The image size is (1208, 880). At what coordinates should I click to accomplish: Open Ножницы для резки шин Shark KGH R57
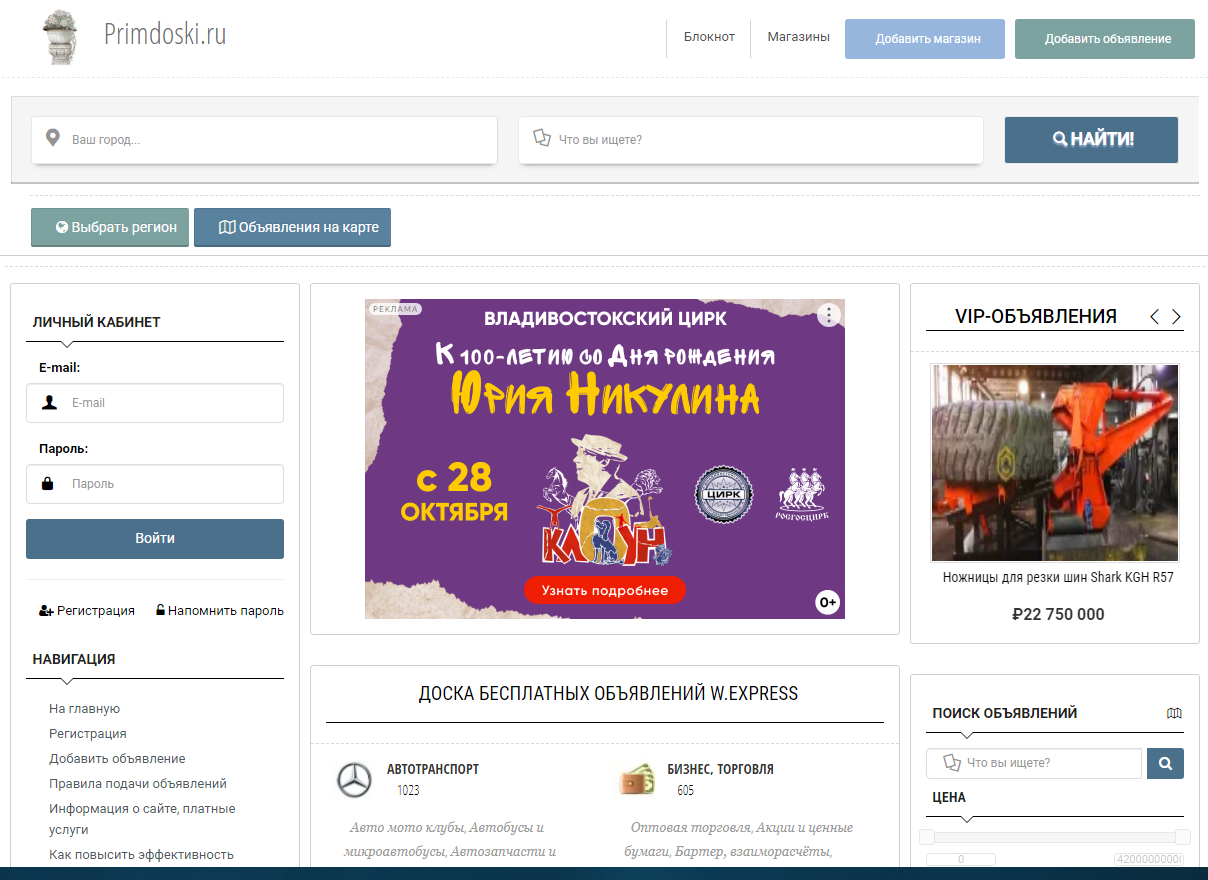[x=1058, y=578]
